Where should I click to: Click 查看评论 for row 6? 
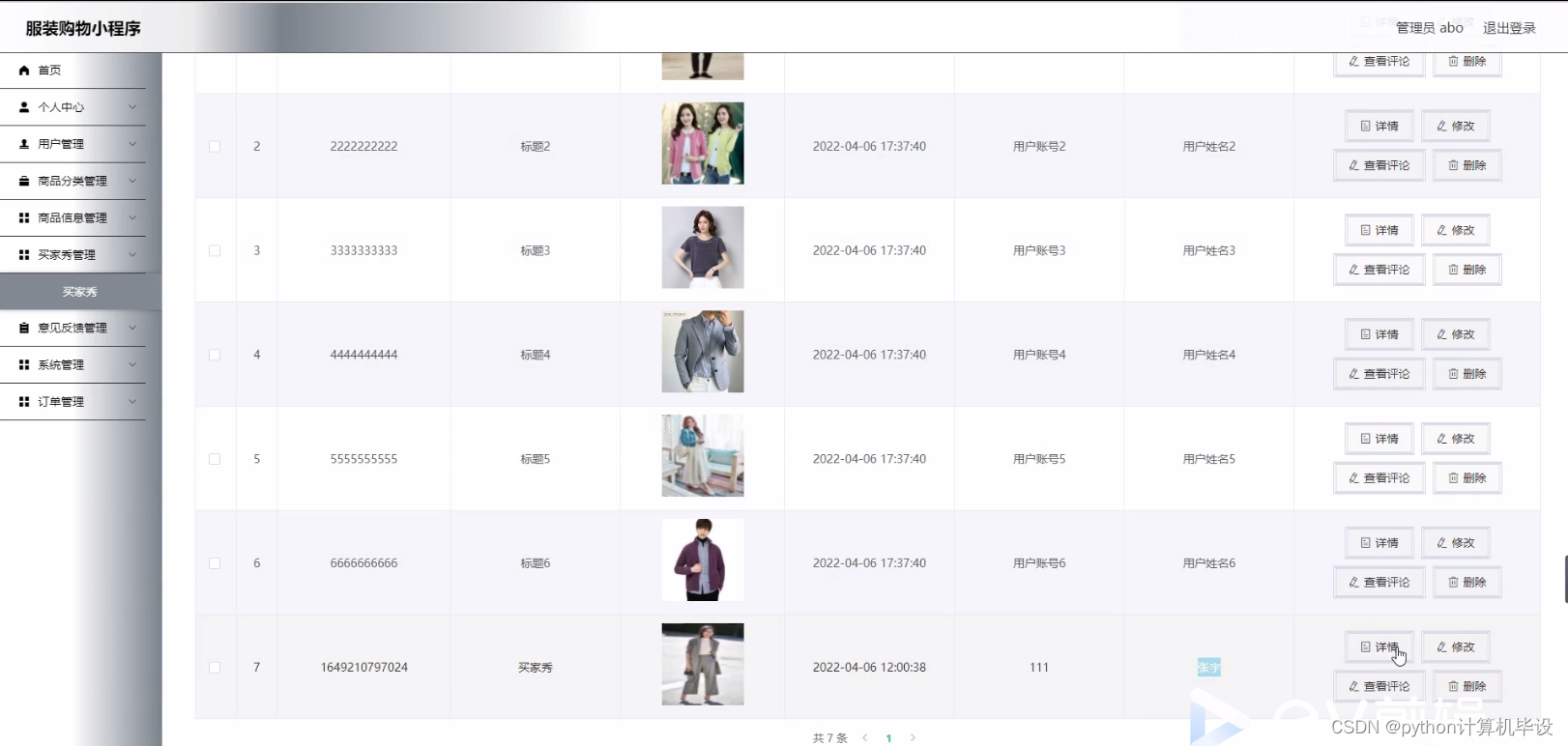(x=1379, y=583)
